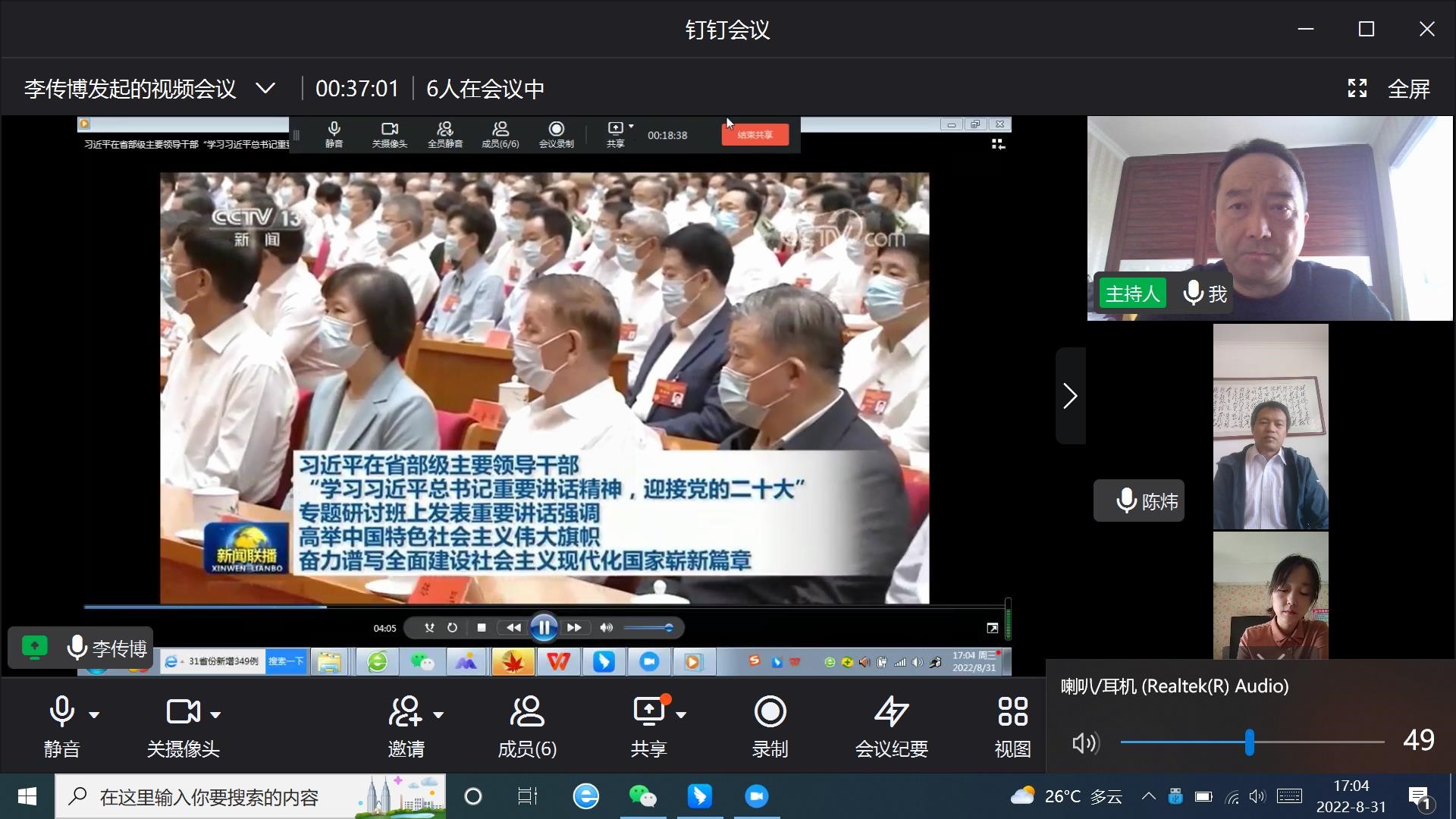Toggle the 静音 microphone mute
The height and width of the screenshot is (819, 1456).
[x=61, y=713]
